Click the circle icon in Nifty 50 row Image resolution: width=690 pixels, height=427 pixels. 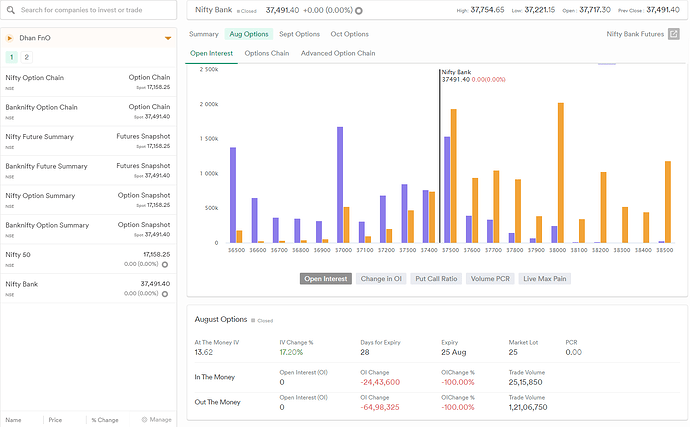[x=165, y=265]
